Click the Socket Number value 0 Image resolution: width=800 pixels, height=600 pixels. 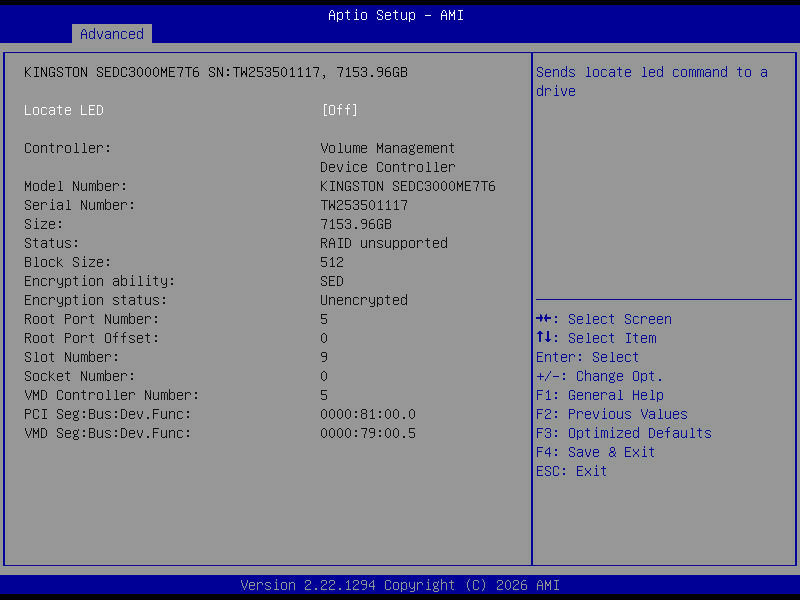pos(324,376)
